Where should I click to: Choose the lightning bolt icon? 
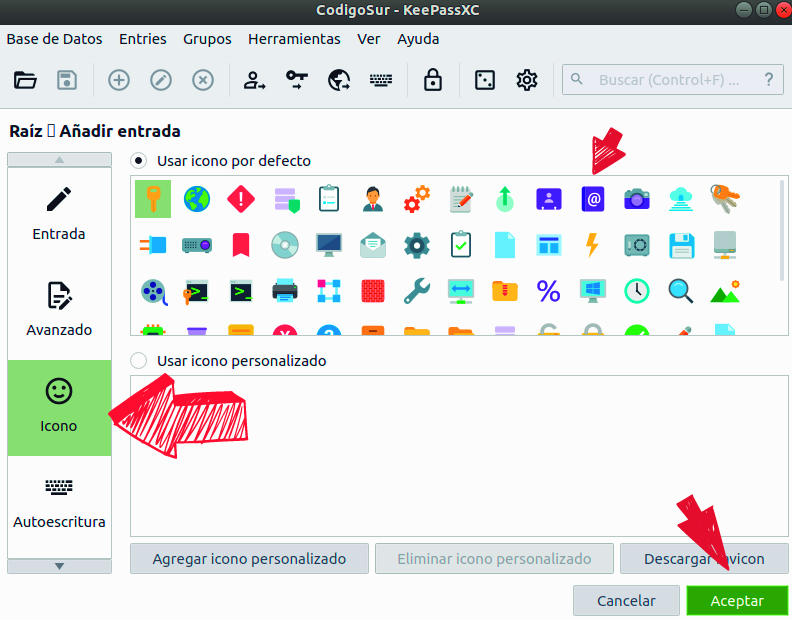click(592, 245)
